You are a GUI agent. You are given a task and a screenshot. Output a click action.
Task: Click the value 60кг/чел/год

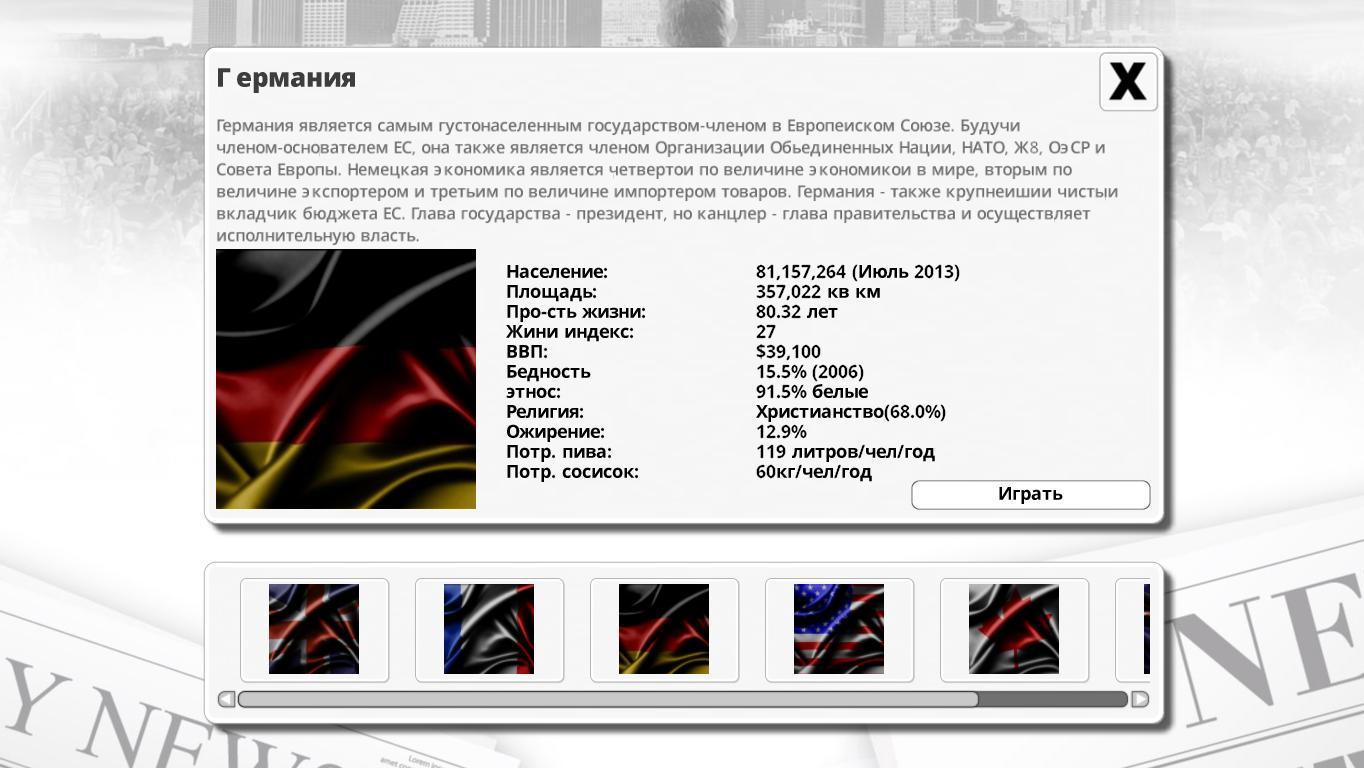click(814, 472)
